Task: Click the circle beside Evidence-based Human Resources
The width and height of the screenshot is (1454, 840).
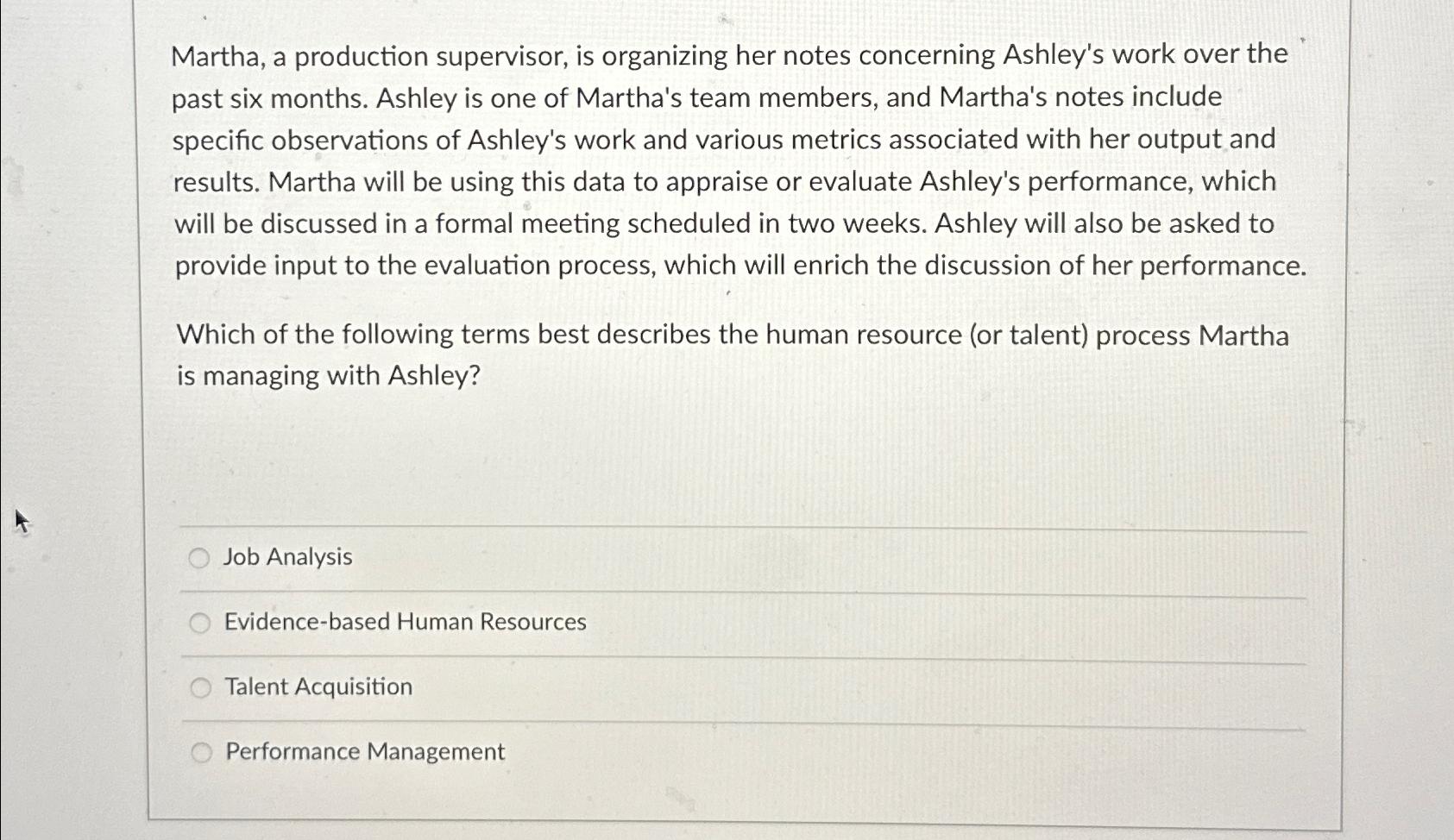Action: click(x=201, y=622)
